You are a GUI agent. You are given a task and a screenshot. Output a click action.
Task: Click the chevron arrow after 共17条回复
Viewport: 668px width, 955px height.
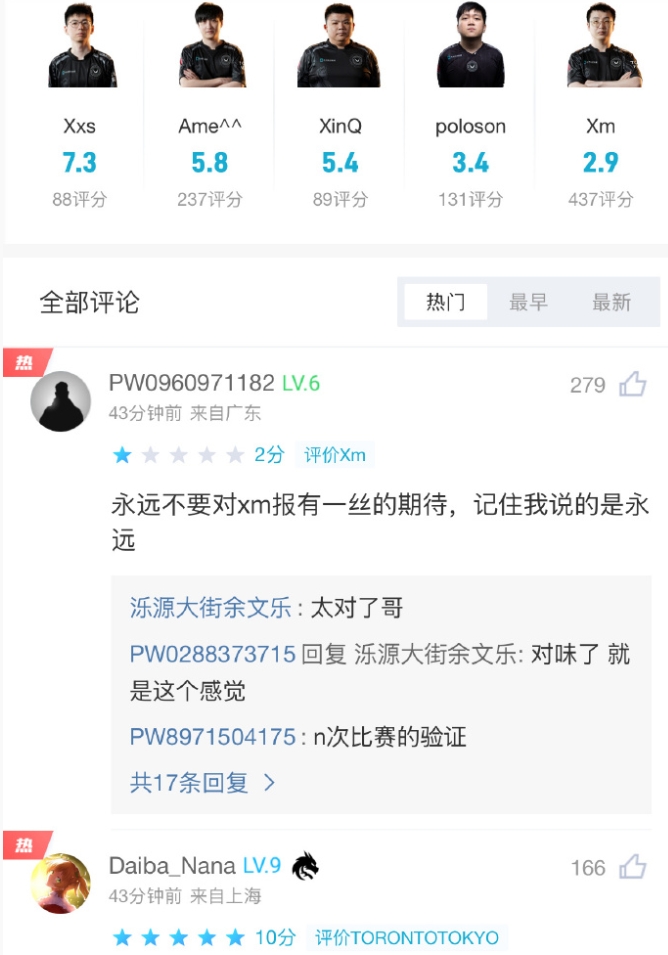coord(269,782)
